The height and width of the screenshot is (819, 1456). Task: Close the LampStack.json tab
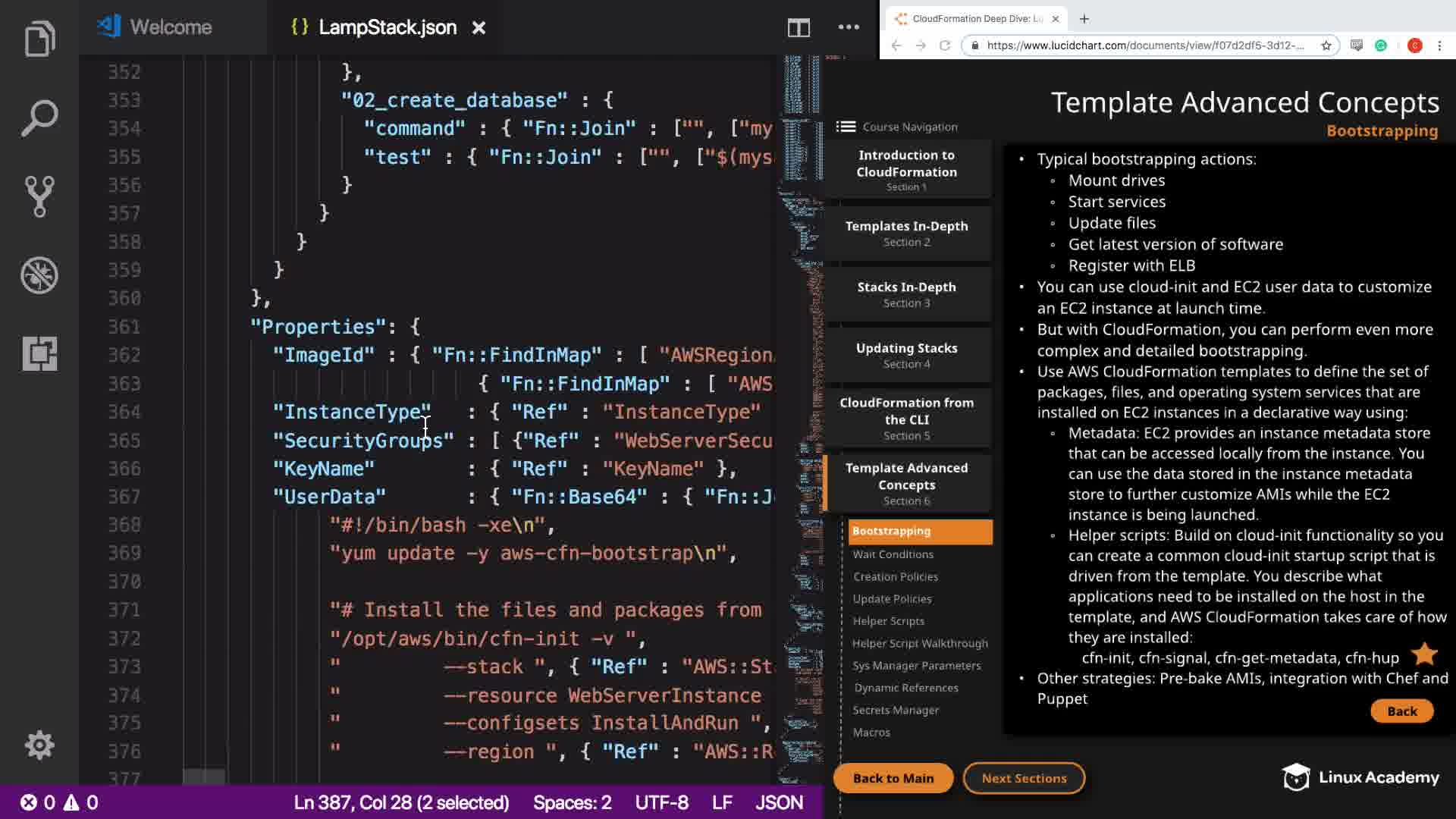(x=479, y=28)
